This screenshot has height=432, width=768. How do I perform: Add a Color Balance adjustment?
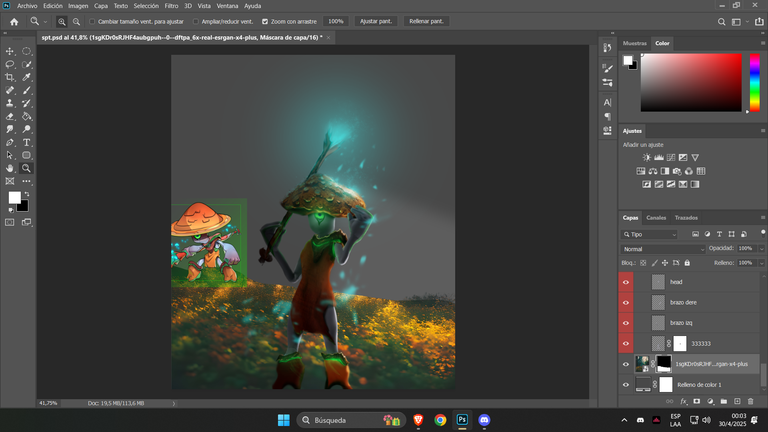(653, 171)
